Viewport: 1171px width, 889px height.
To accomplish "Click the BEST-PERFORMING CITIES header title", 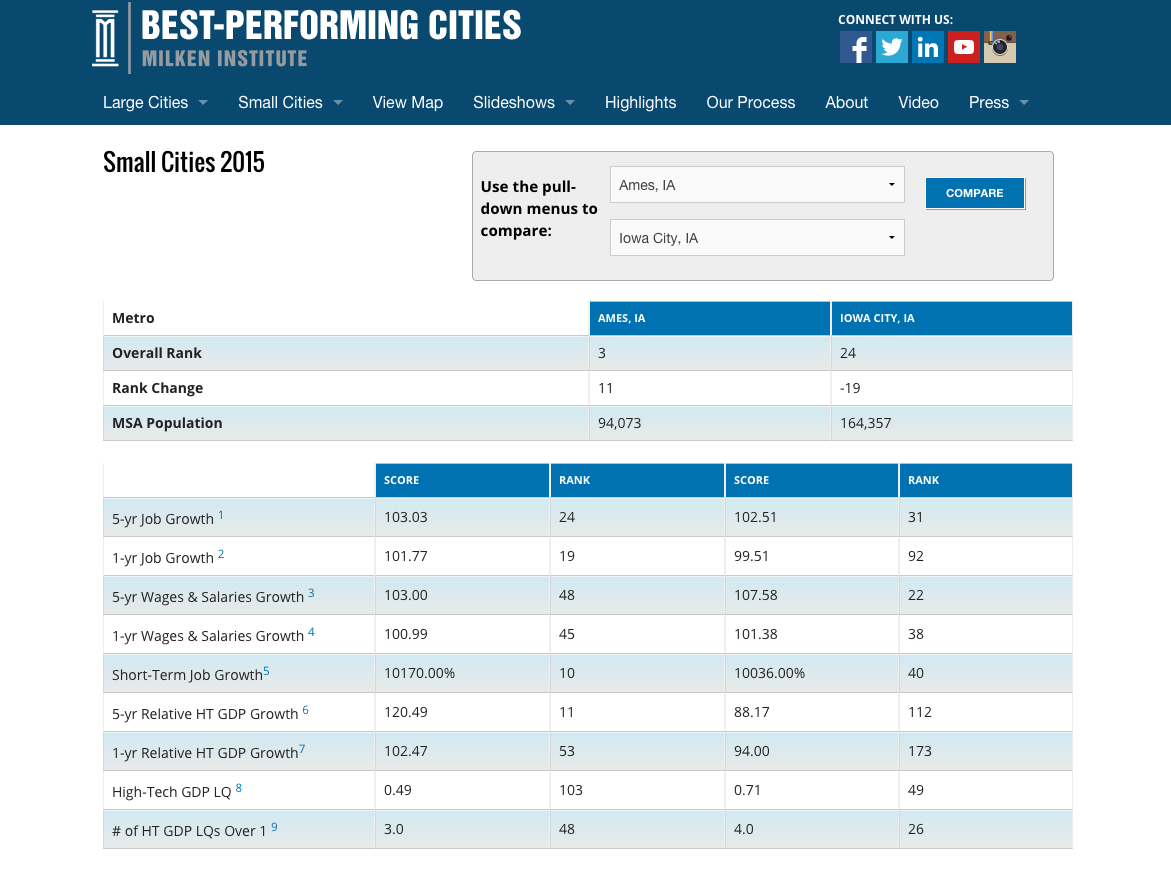I will coord(330,26).
